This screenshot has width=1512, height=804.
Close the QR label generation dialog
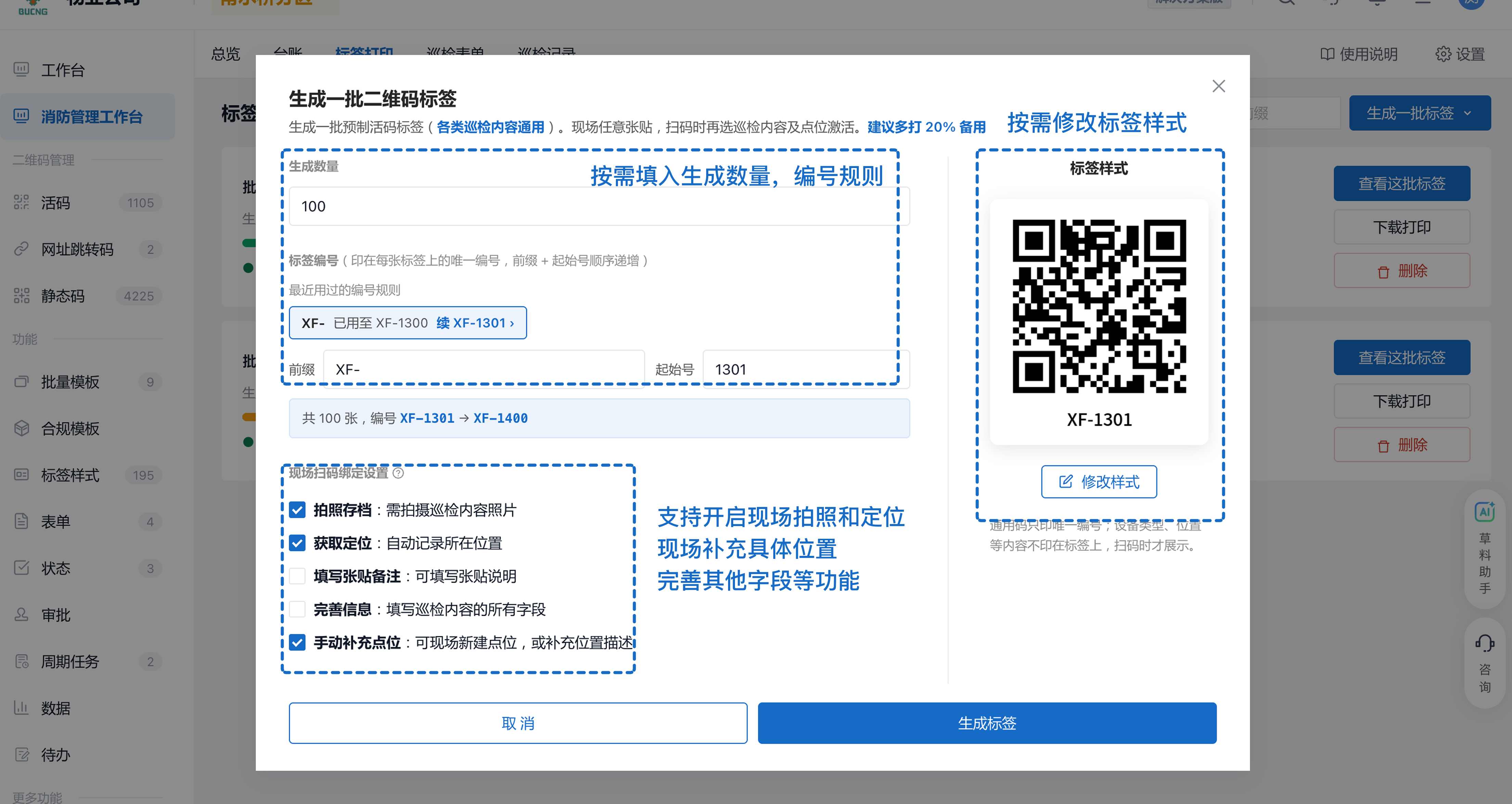tap(1218, 86)
